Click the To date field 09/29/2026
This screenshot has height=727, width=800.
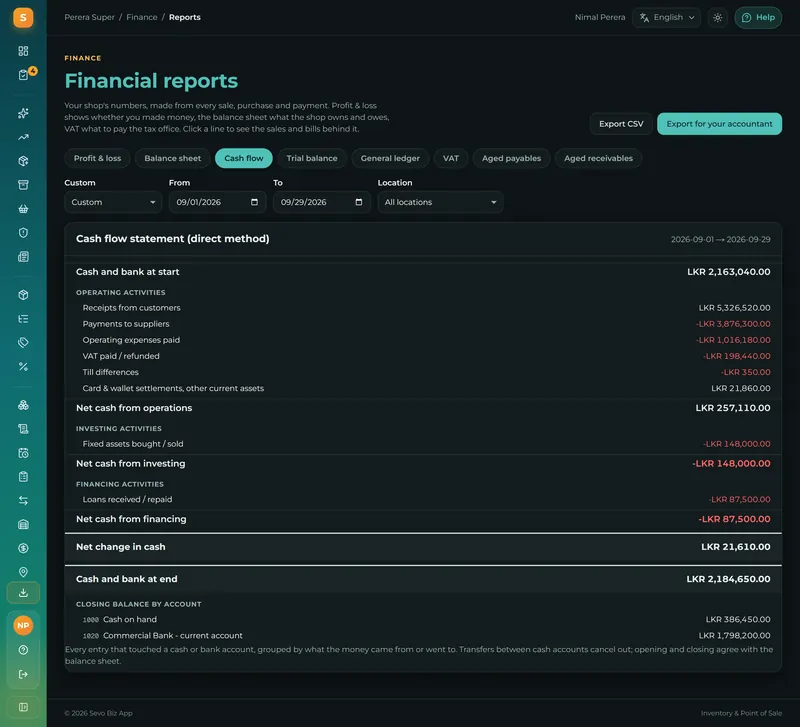point(321,202)
